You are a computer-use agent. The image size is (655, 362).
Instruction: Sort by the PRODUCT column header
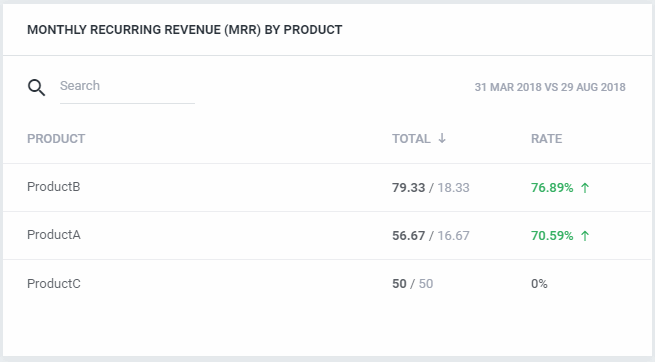click(x=56, y=139)
